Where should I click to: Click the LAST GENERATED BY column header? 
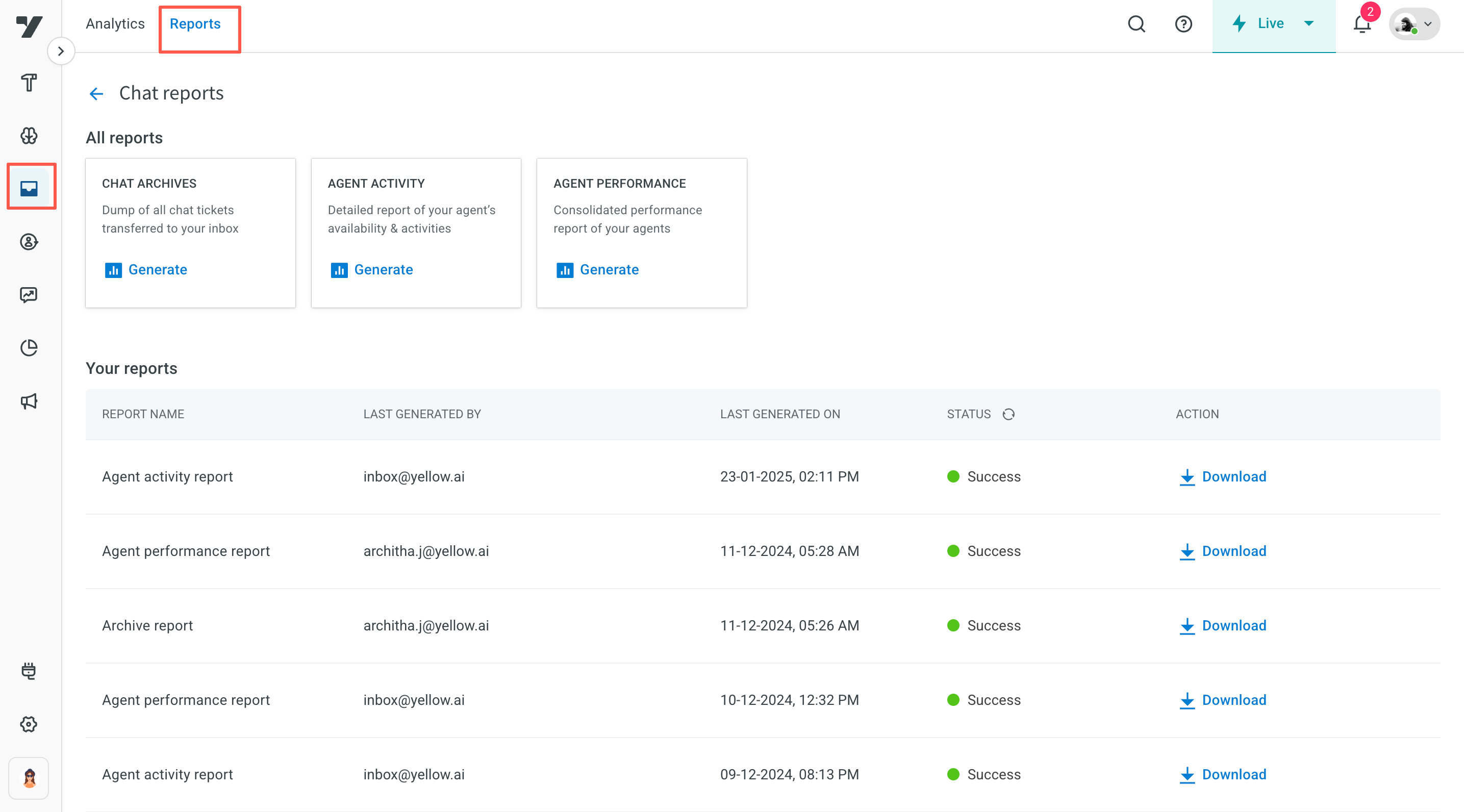point(422,414)
